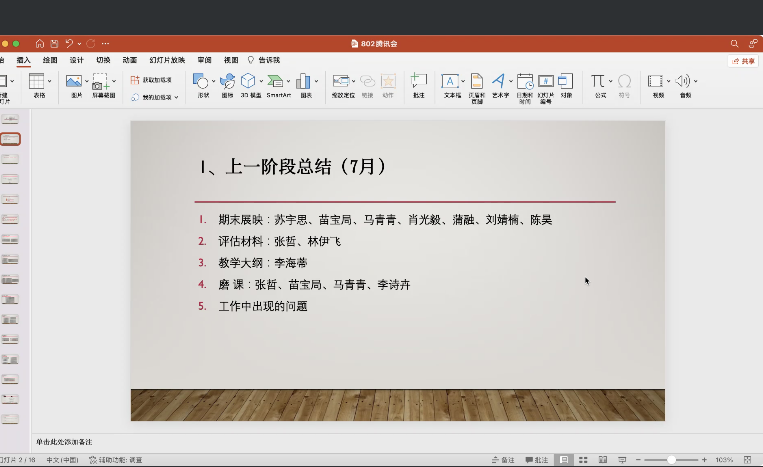
Task: Expand the 音频 audio dropdown arrow
Action: click(x=694, y=81)
